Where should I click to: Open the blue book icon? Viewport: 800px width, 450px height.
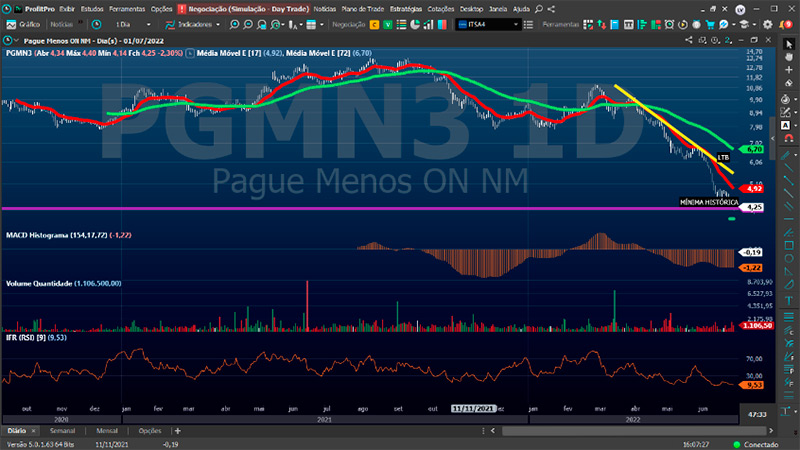[x=615, y=24]
